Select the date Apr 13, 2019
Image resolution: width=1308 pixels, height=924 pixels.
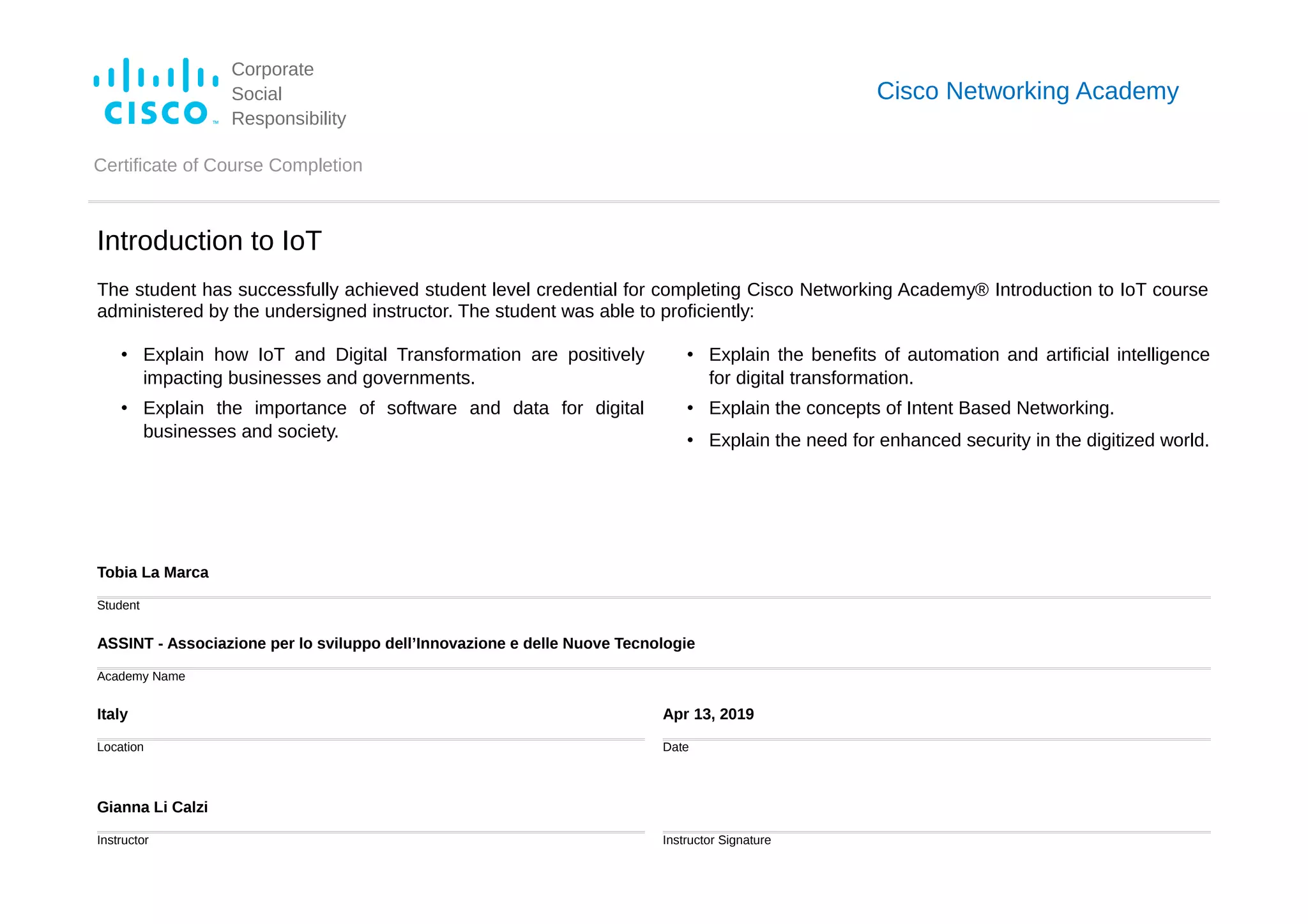point(708,715)
